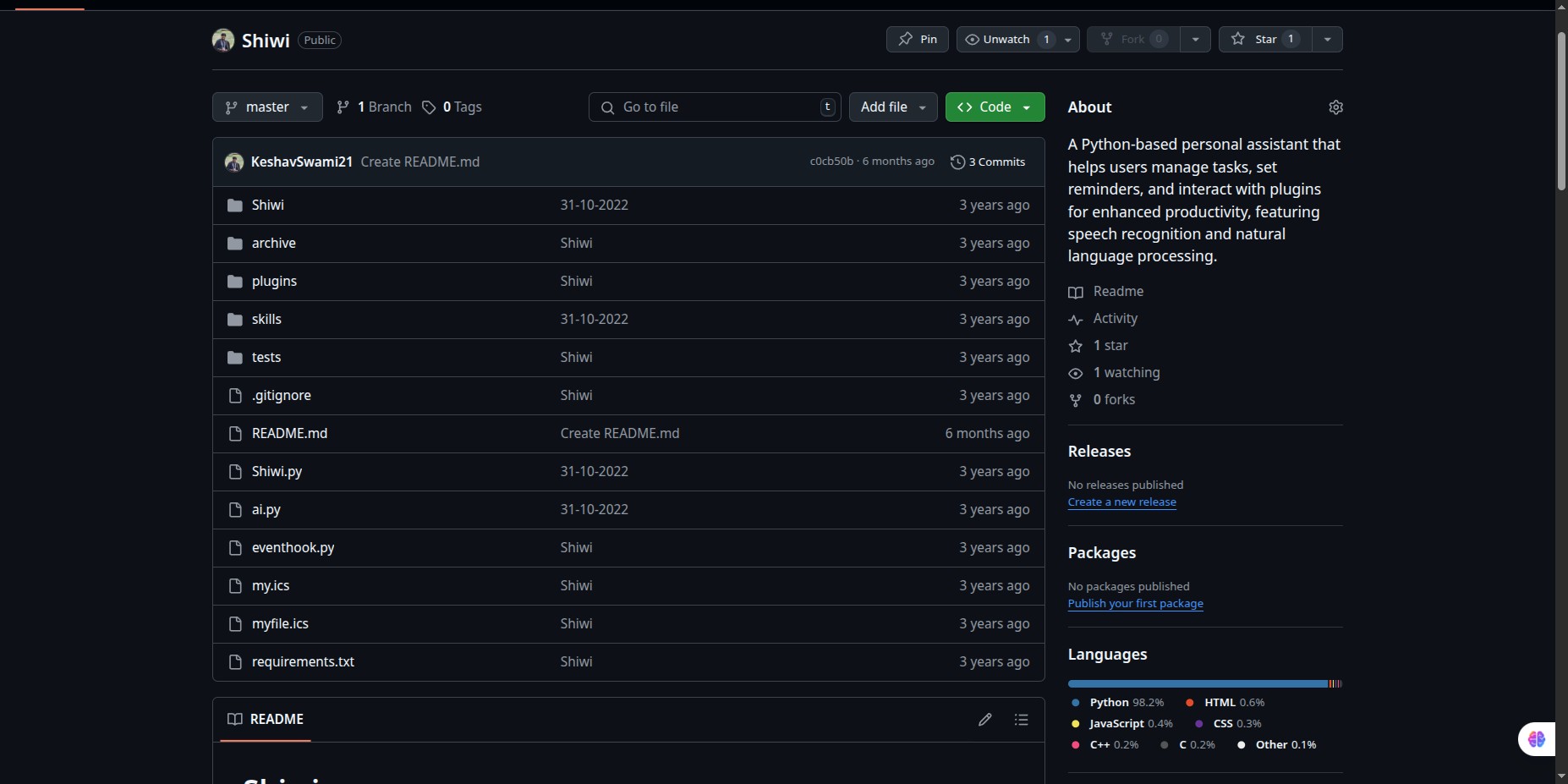Open the skills folder

coord(266,319)
